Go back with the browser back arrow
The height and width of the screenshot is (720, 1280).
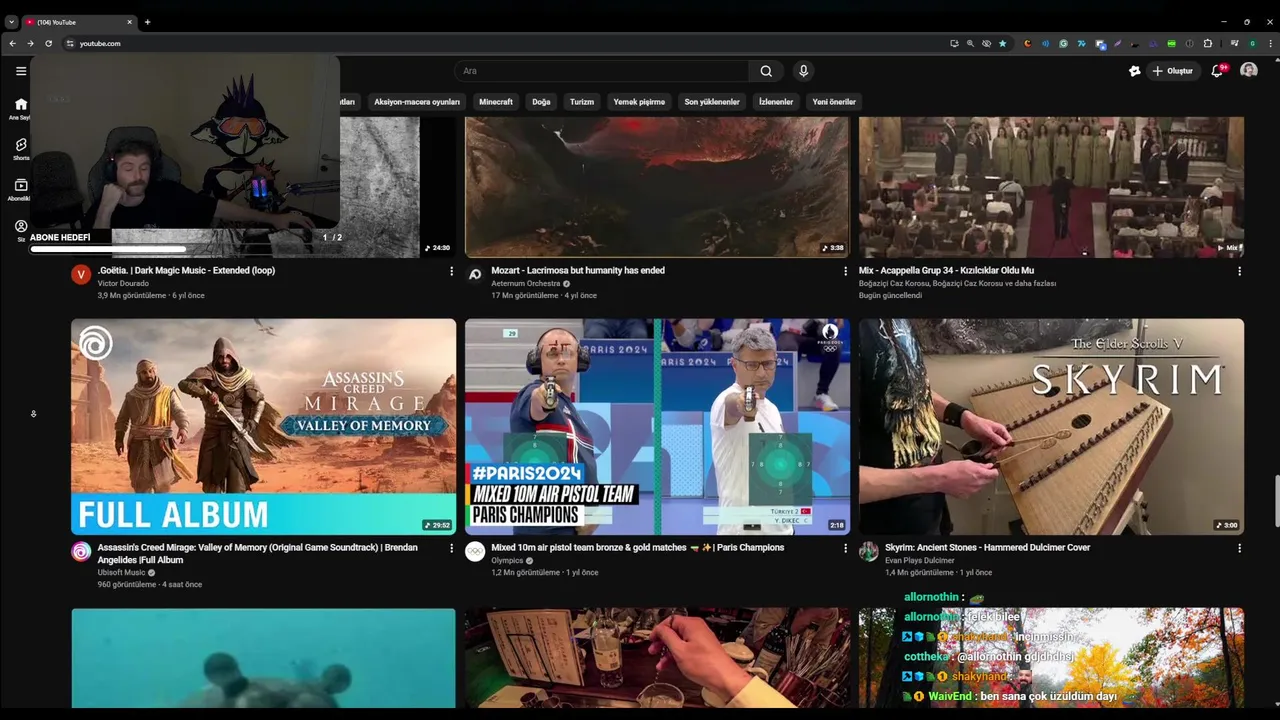tap(12, 43)
